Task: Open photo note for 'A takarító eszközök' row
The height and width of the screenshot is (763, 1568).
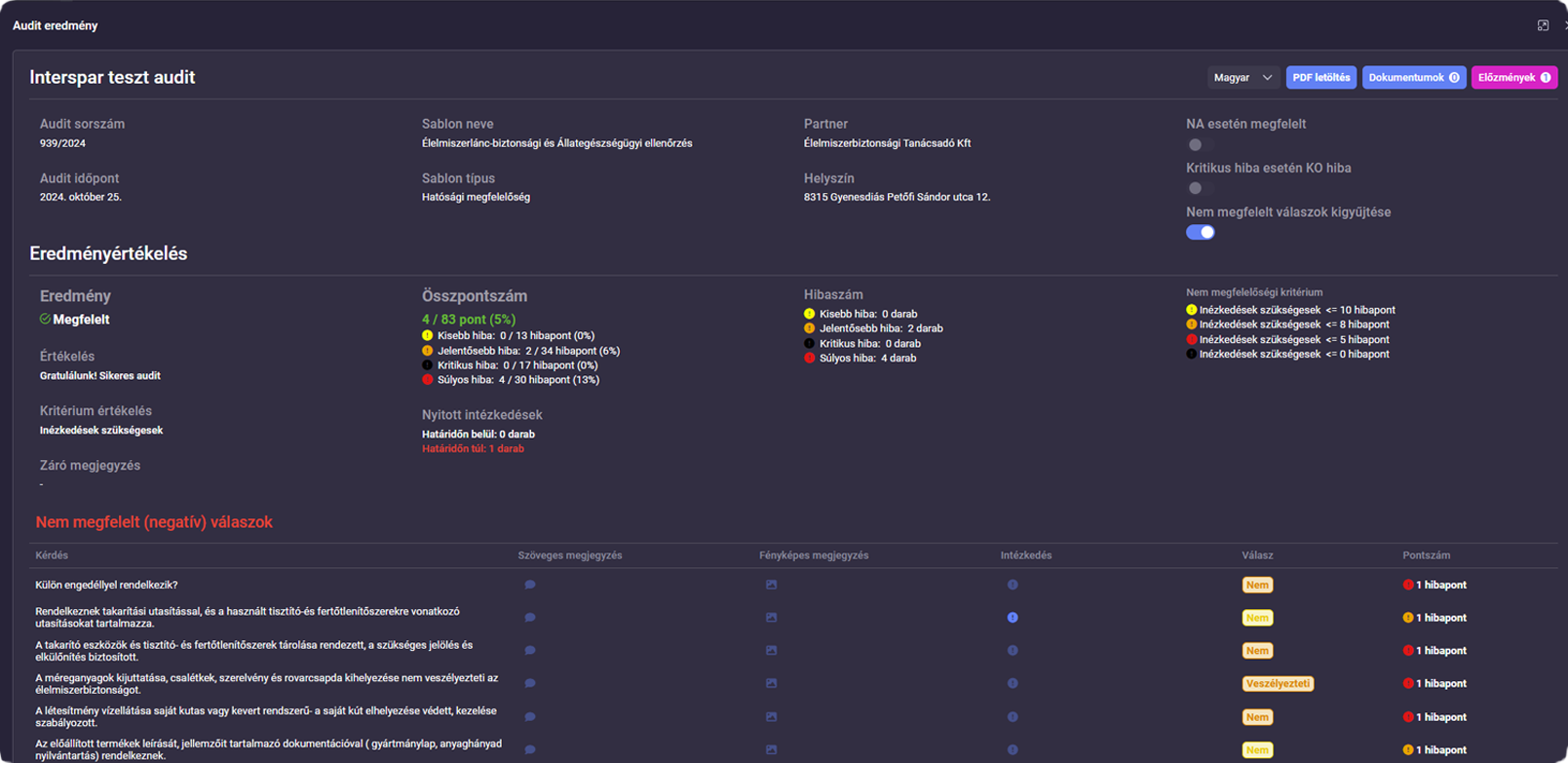Action: click(x=771, y=650)
